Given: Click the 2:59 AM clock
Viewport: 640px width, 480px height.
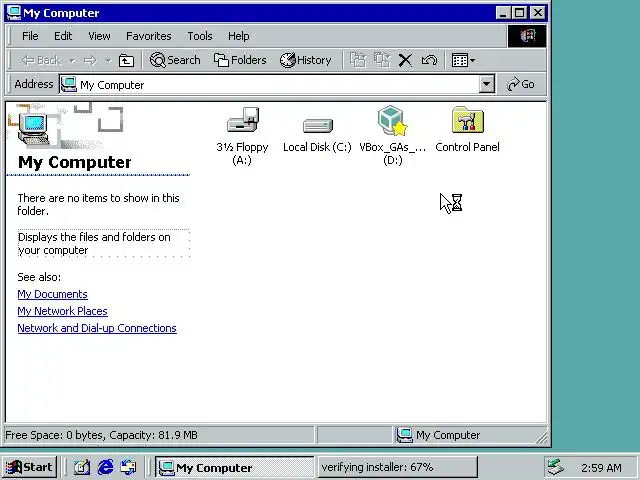Looking at the screenshot, I should tap(601, 468).
